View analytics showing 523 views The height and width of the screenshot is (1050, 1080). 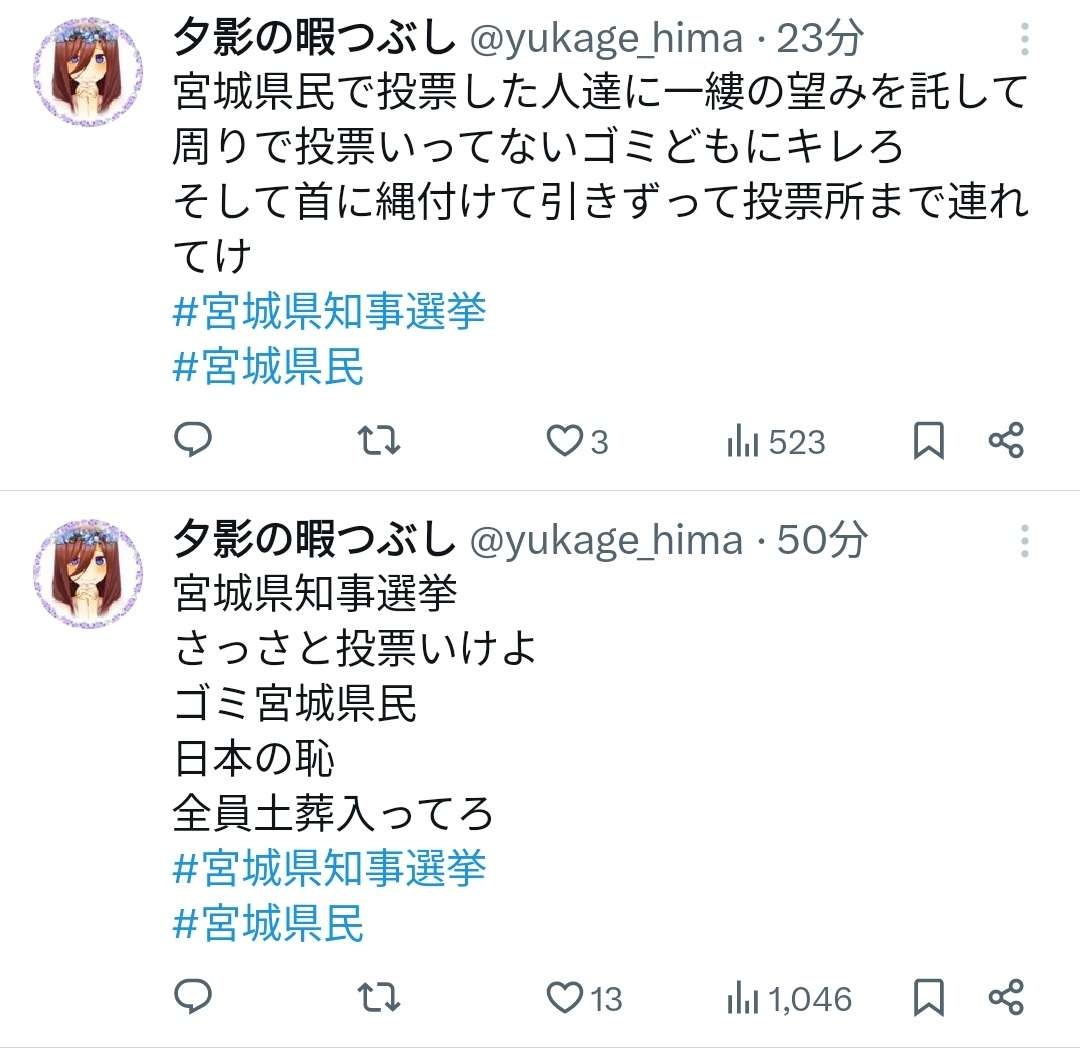(775, 441)
